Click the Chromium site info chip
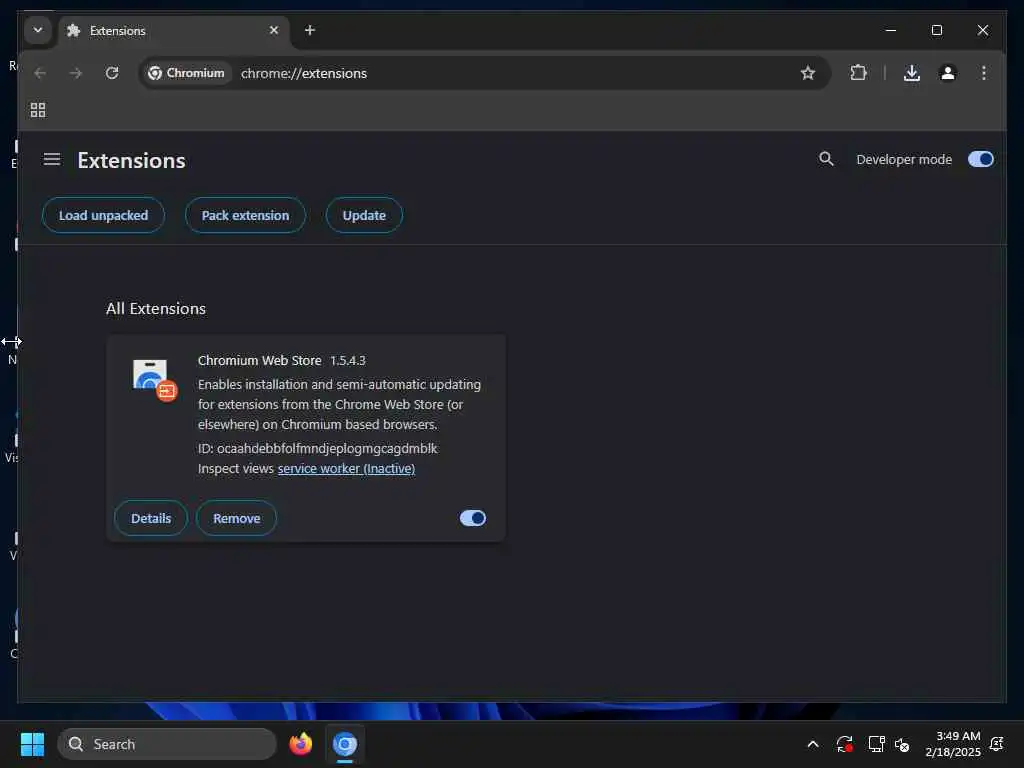Screen dimensions: 1024x768 187,73
